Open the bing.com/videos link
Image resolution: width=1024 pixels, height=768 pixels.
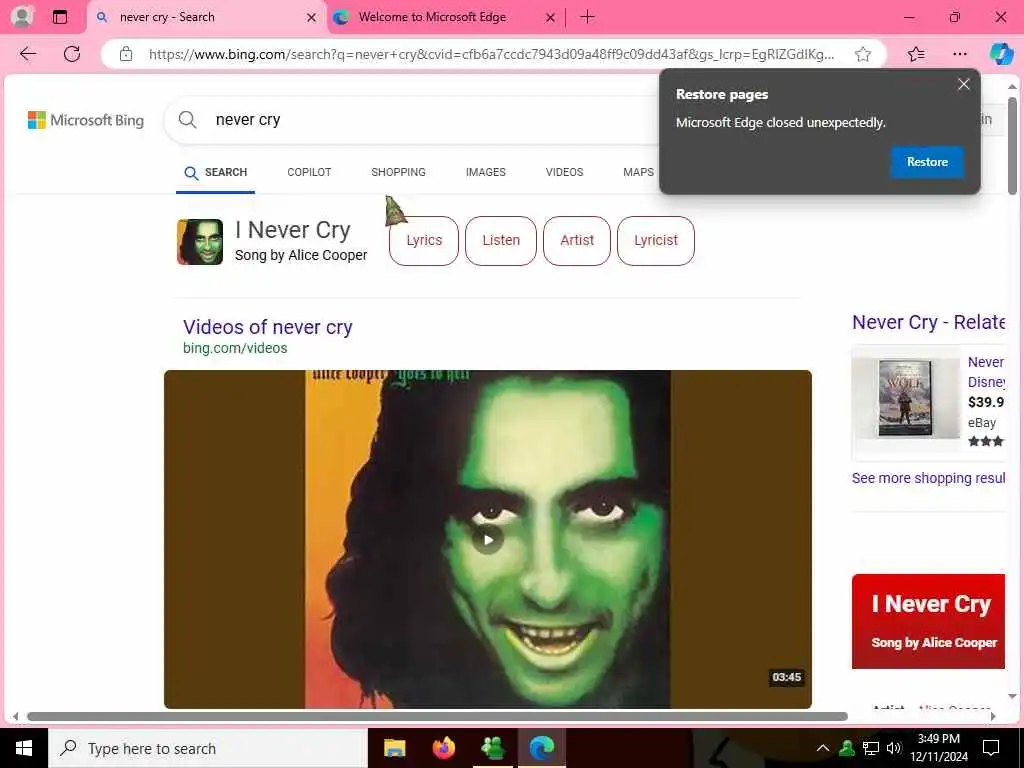(x=235, y=348)
